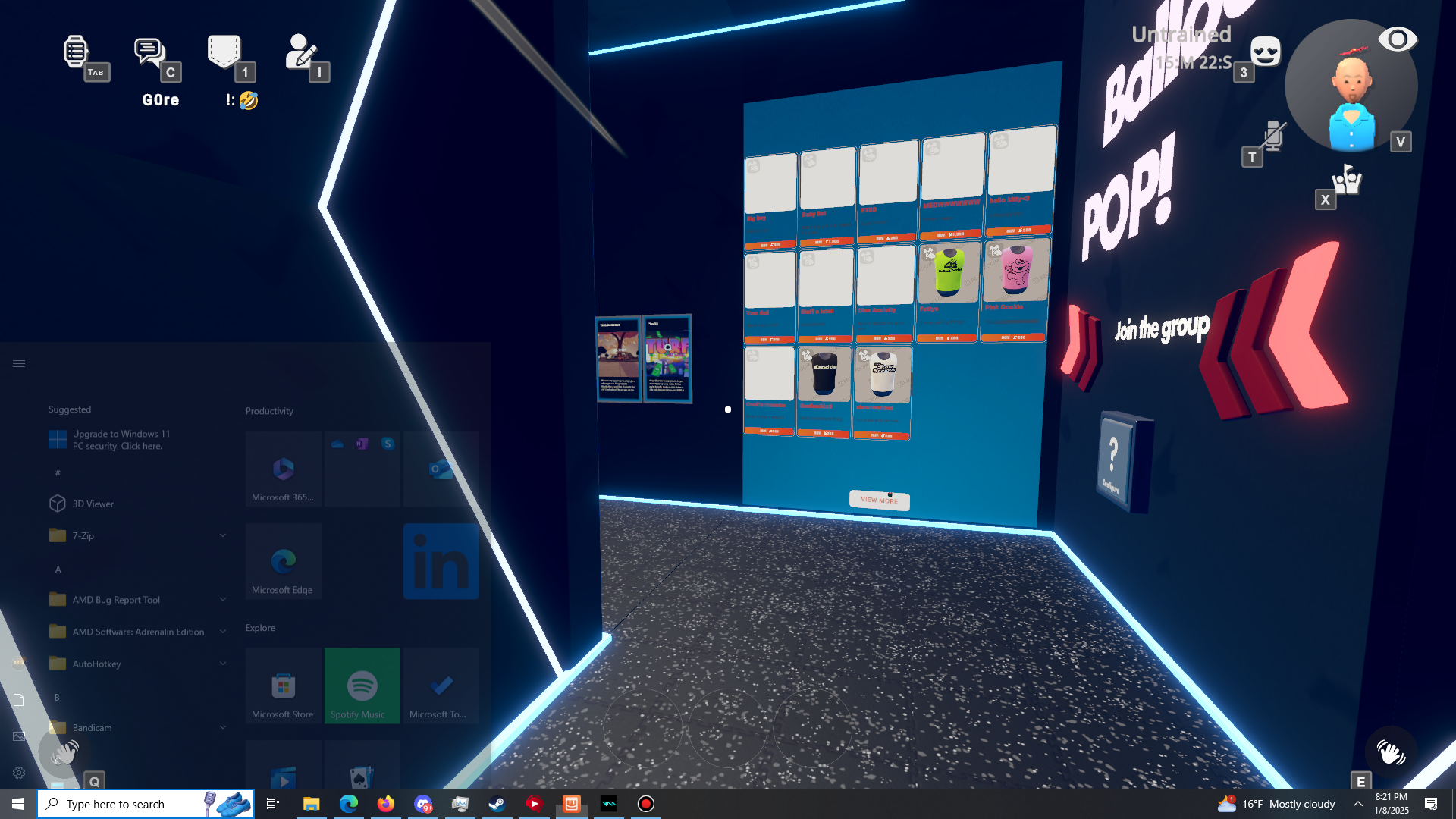Click the cheer celebrate icon

[1348, 180]
